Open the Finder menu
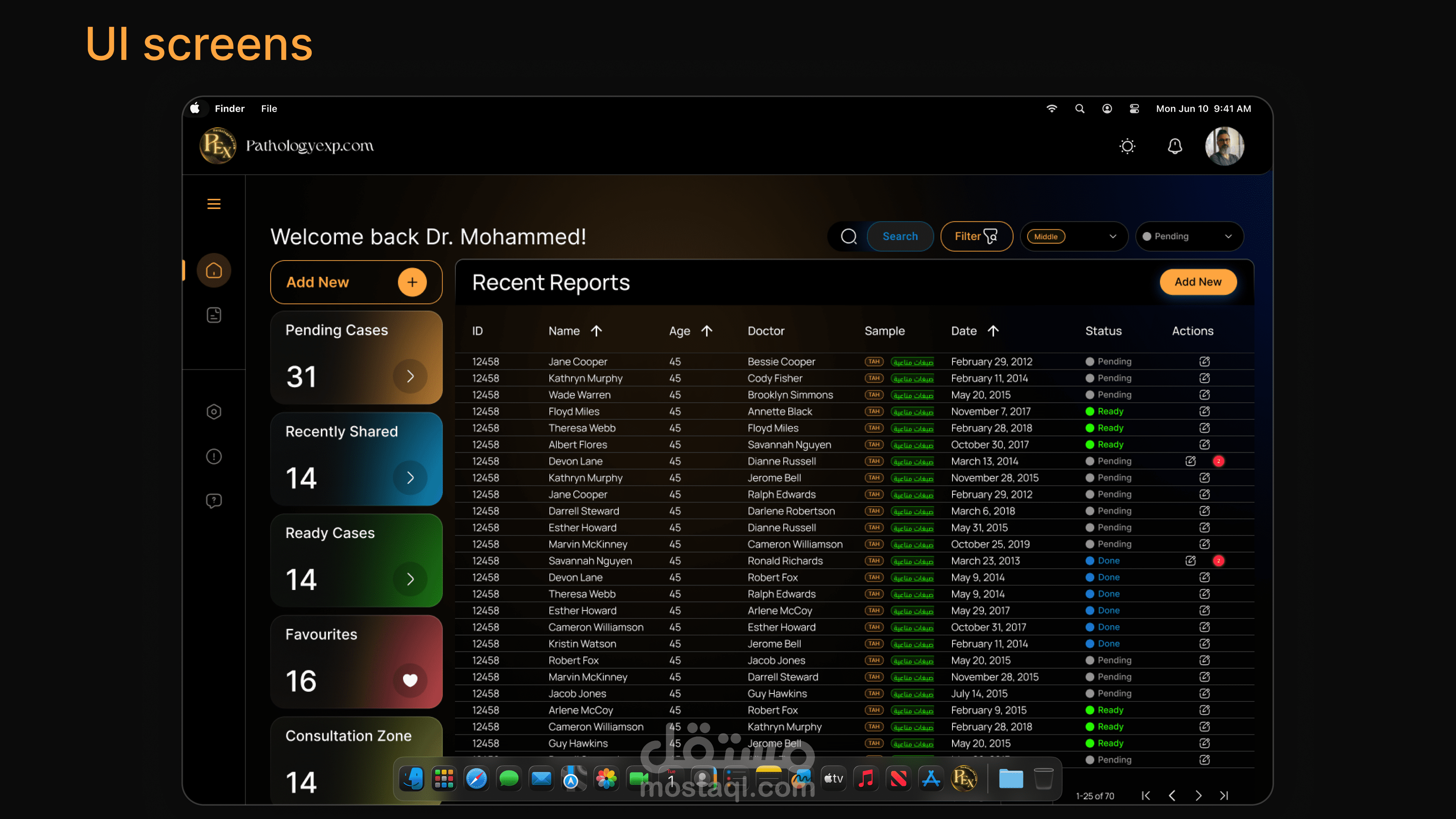 click(229, 108)
